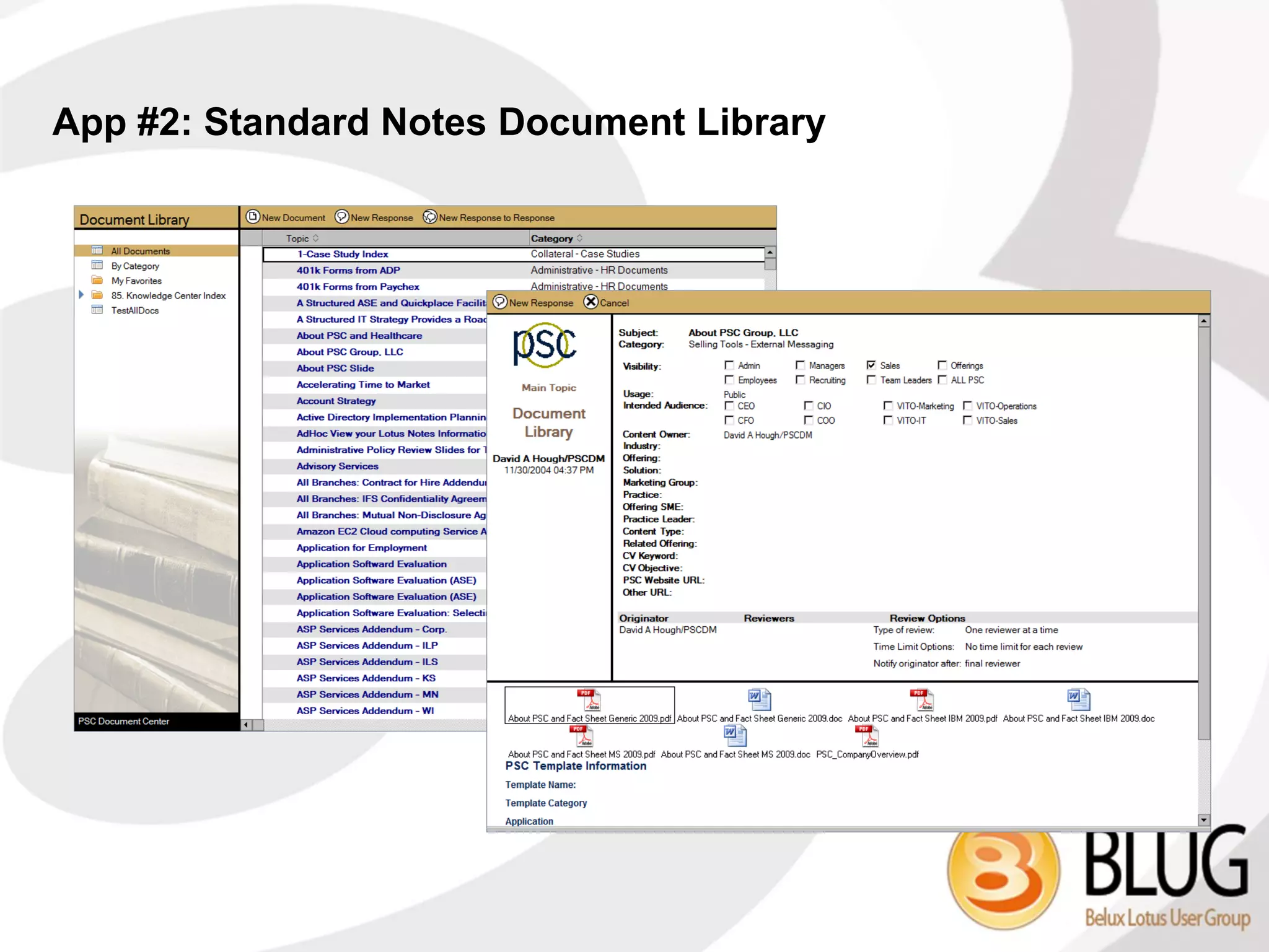
Task: Check the Offerings visibility checkbox
Action: tap(942, 365)
